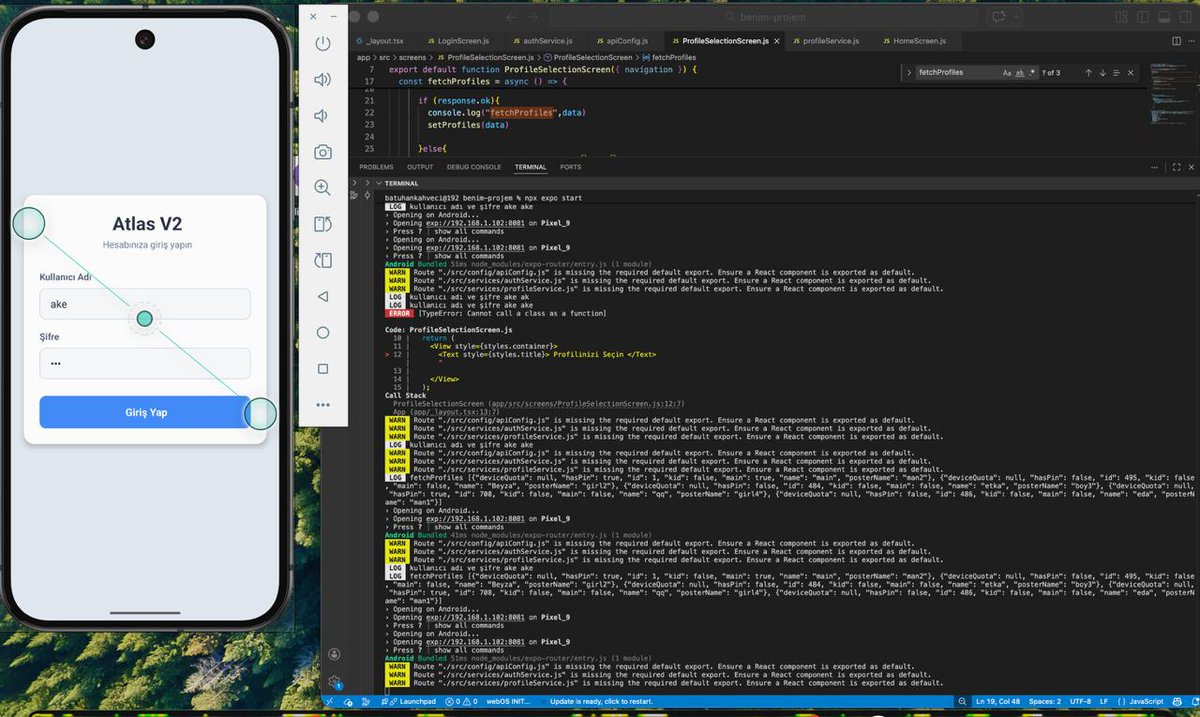This screenshot has width=1200, height=717.
Task: Maximize the terminal panel size
Action: [1176, 167]
